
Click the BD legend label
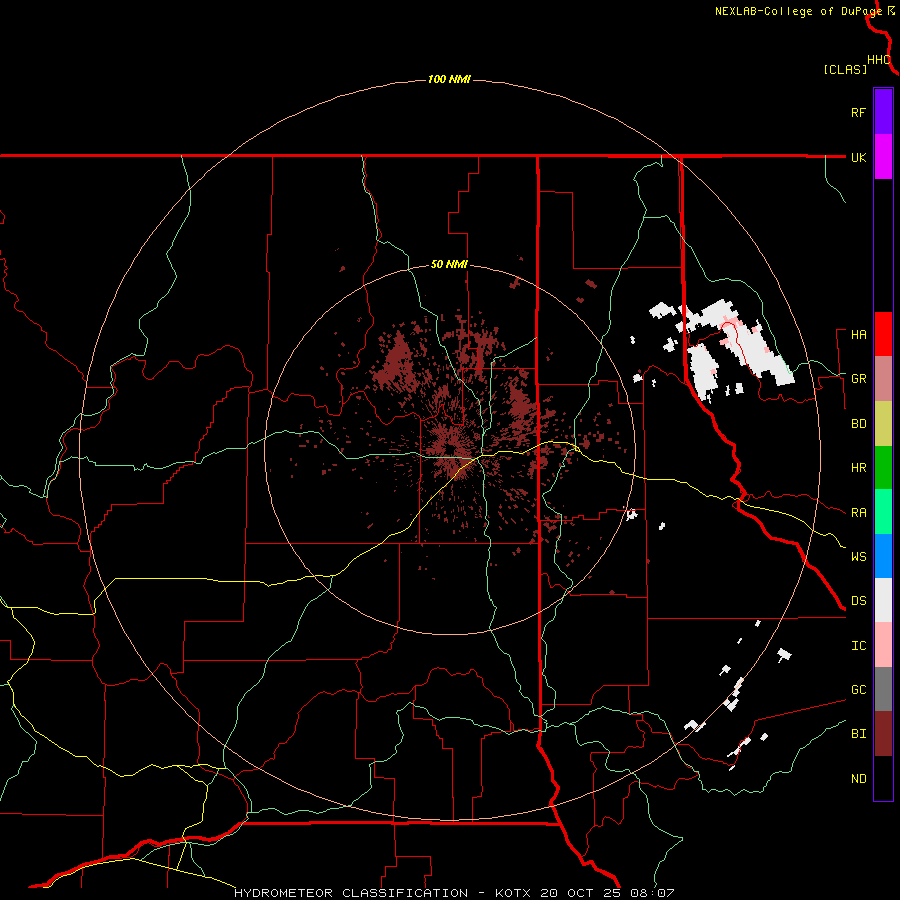858,424
